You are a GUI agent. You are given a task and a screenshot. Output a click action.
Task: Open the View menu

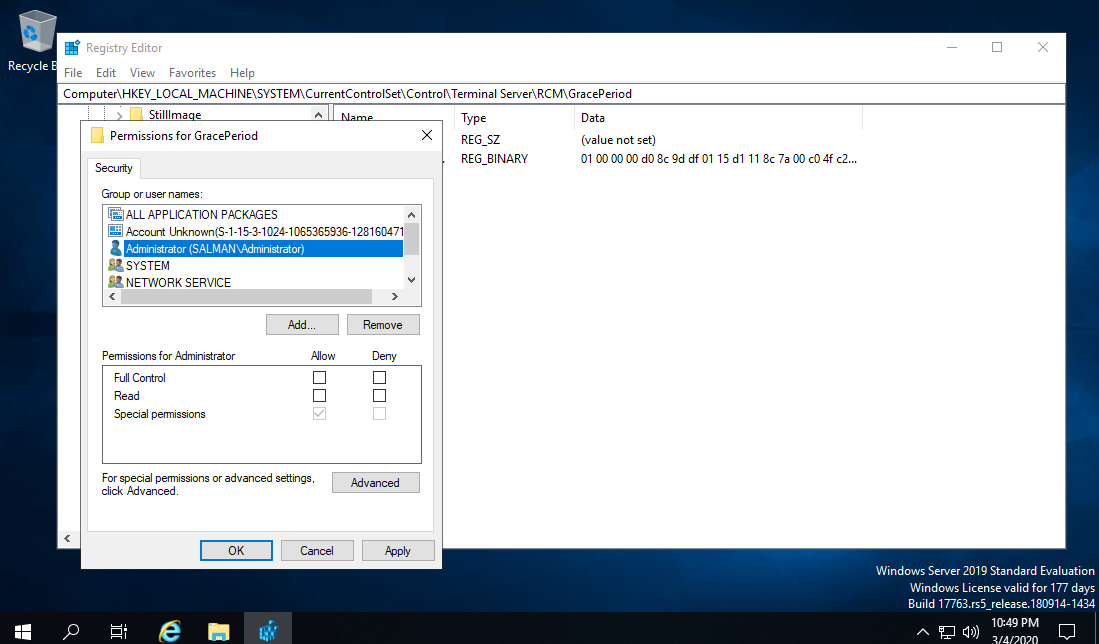[142, 73]
